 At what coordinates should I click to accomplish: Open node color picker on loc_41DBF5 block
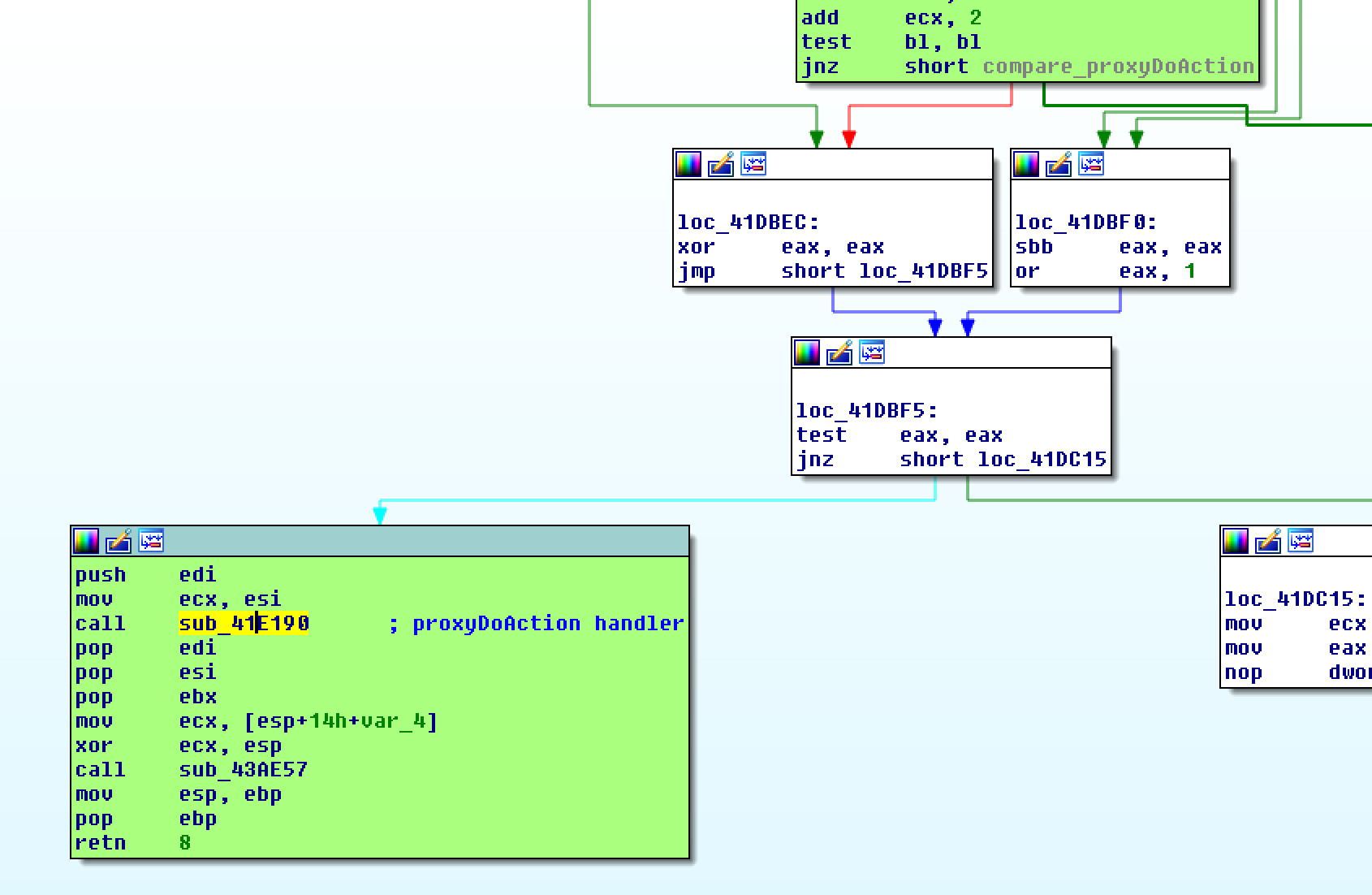(x=807, y=353)
